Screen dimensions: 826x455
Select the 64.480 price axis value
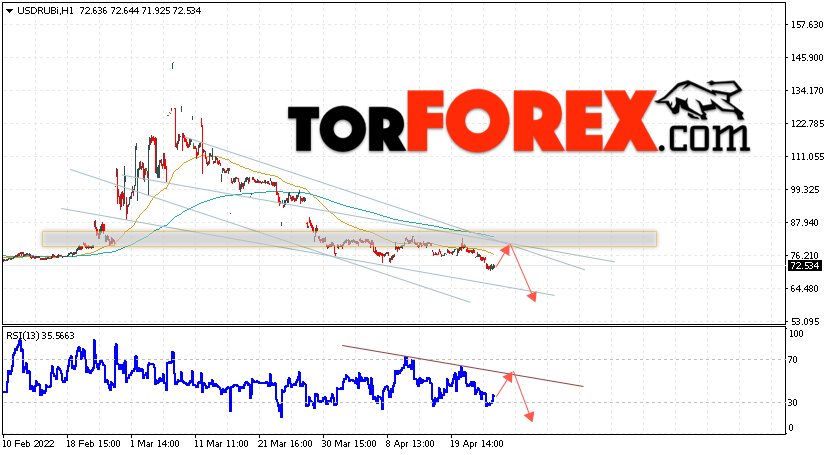(804, 289)
